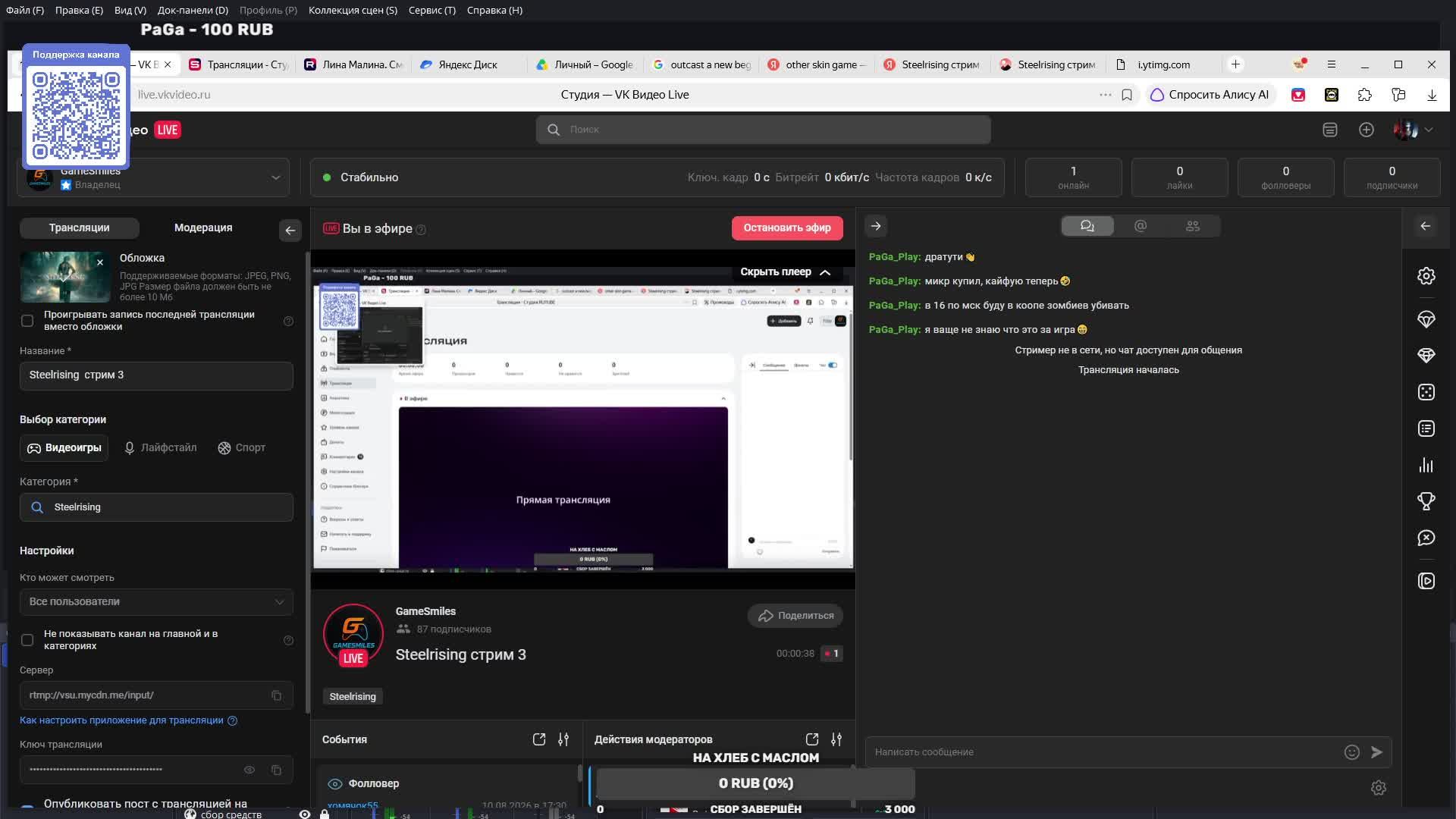The image size is (1456, 819).
Task: Switch to the Модерация tab
Action: pos(203,227)
